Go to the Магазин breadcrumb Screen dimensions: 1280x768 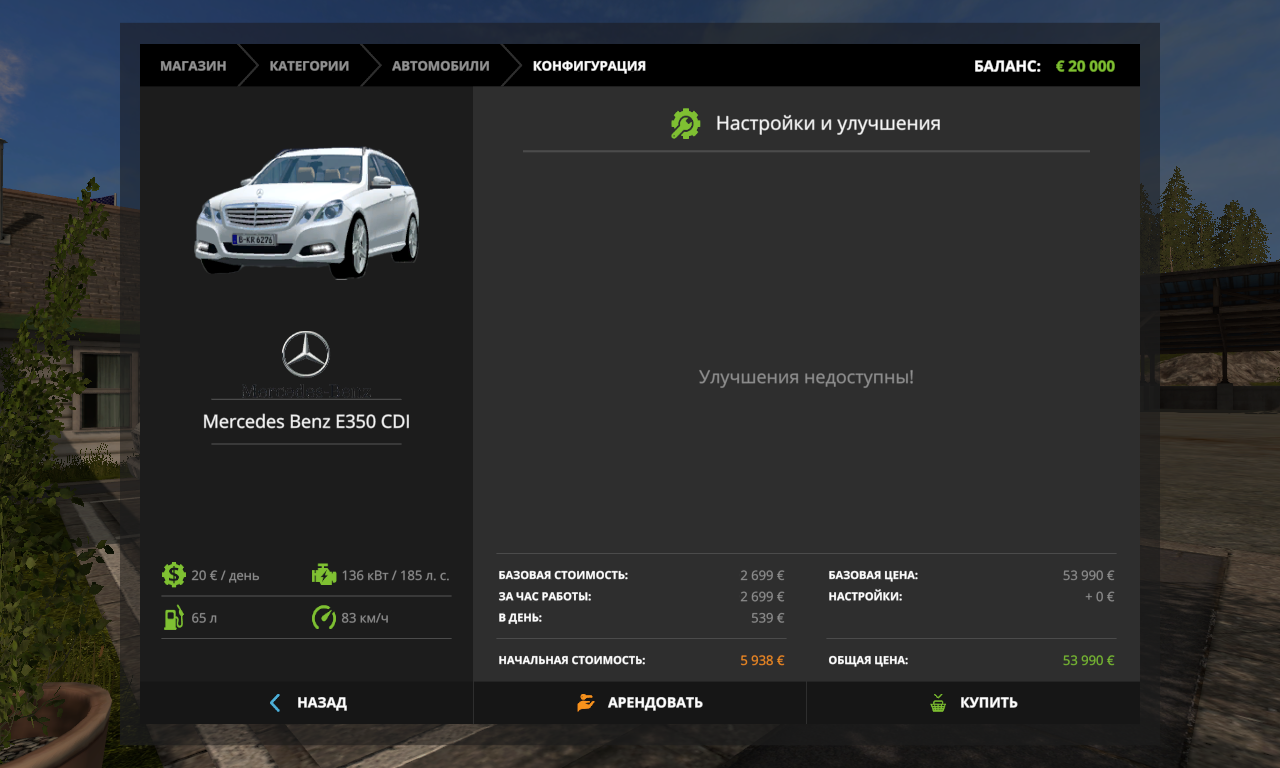(193, 66)
